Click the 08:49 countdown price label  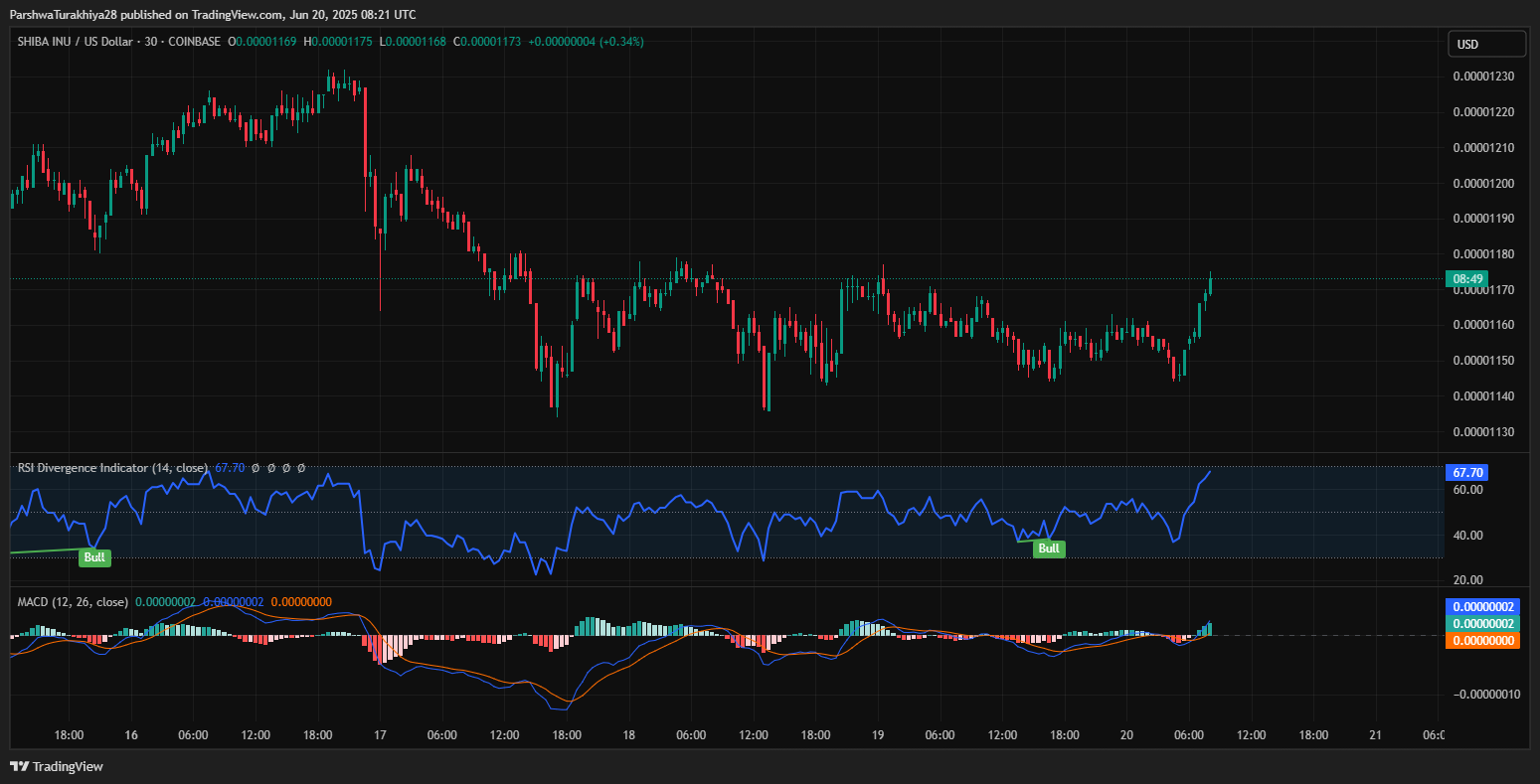click(x=1466, y=279)
